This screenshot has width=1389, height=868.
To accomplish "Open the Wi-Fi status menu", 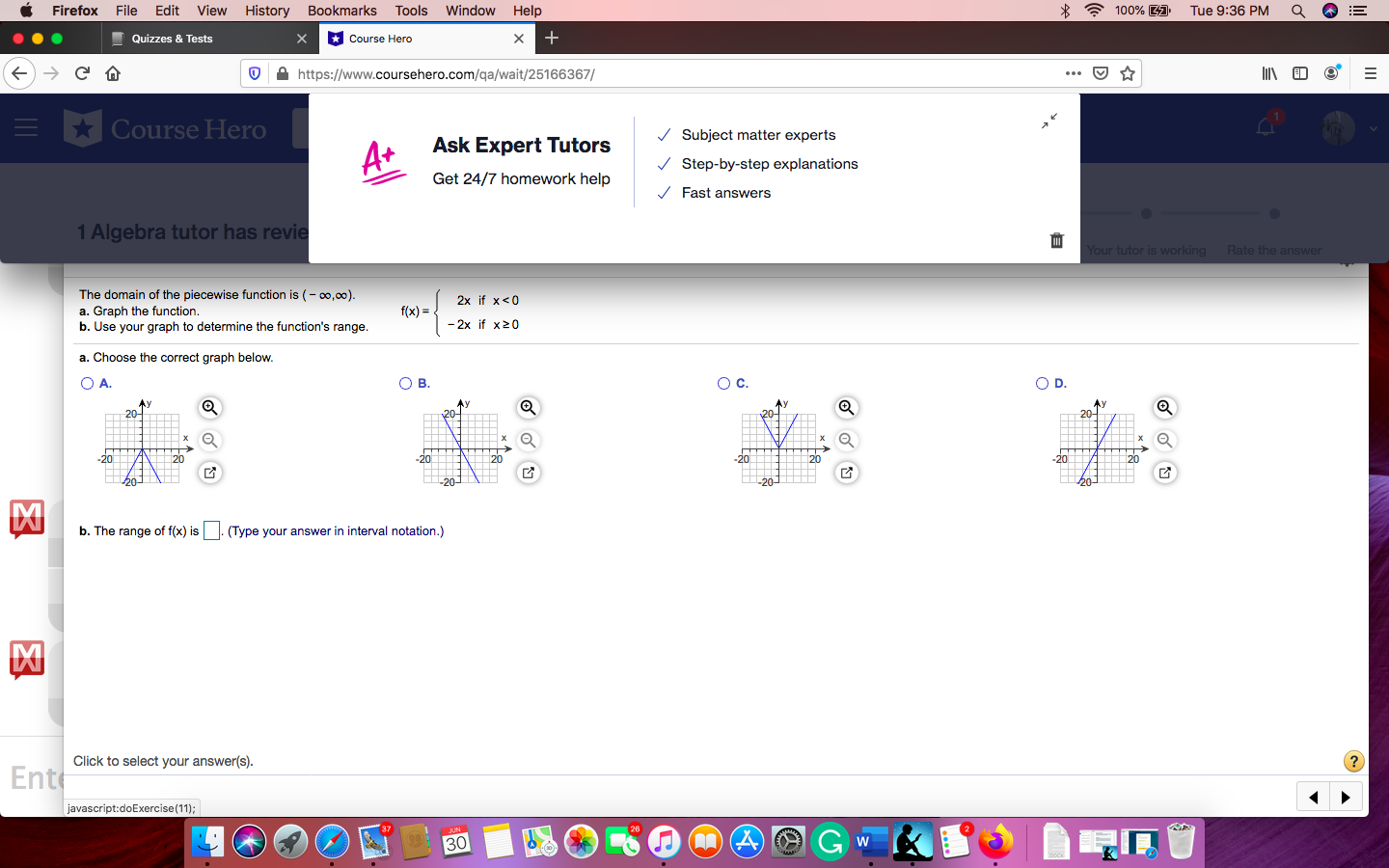I will [1094, 11].
